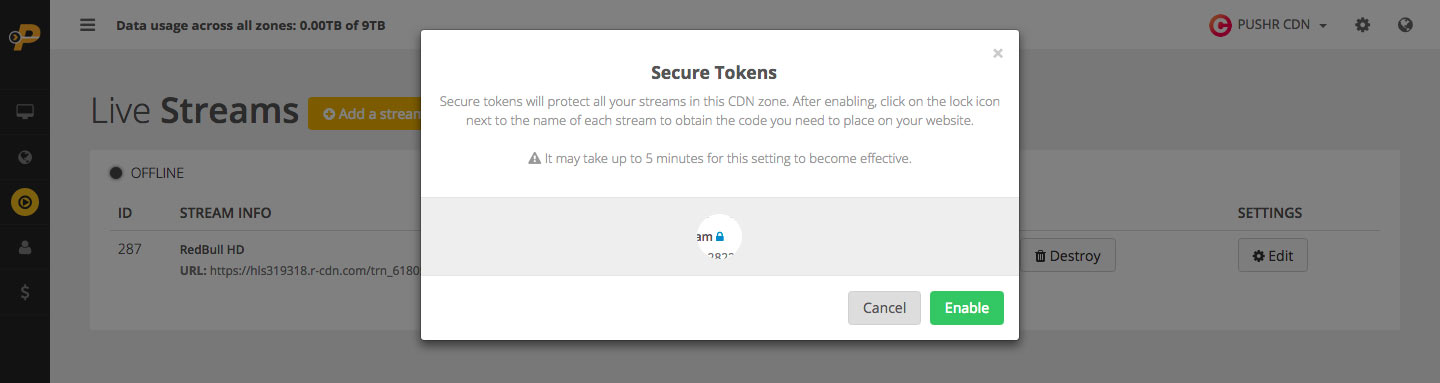Screen dimensions: 1440x383
Task: Click the PUSHR CDN red logo icon
Action: pyautogui.click(x=1219, y=25)
